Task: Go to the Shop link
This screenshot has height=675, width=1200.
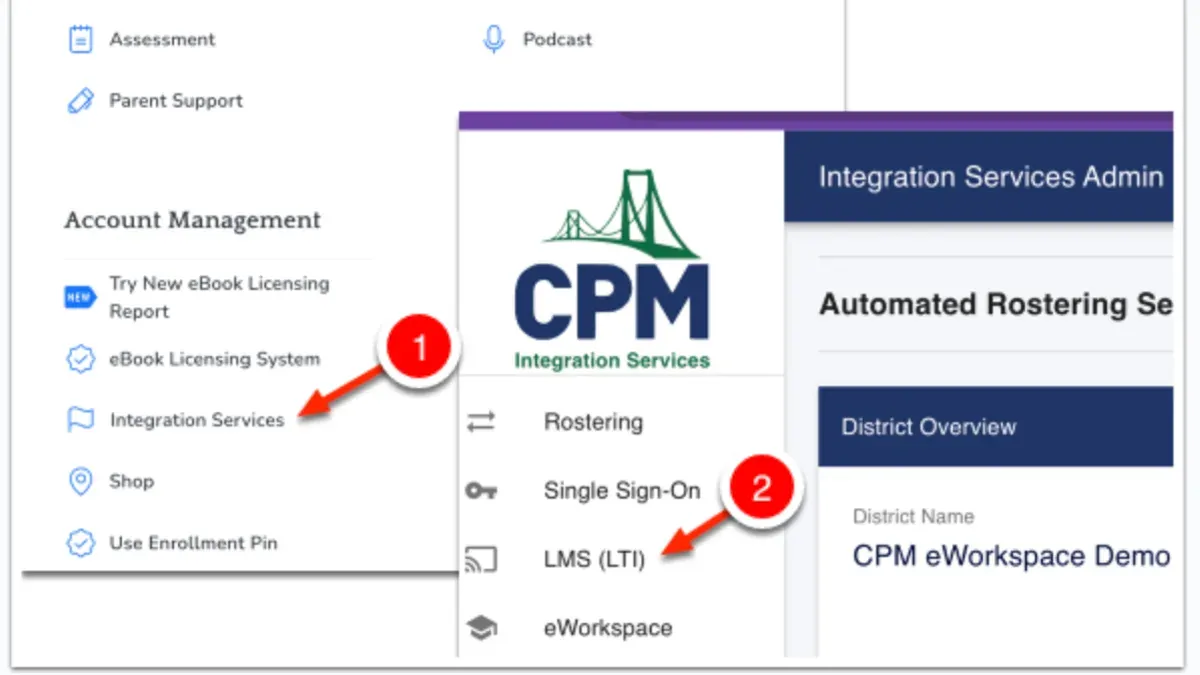Action: point(131,482)
